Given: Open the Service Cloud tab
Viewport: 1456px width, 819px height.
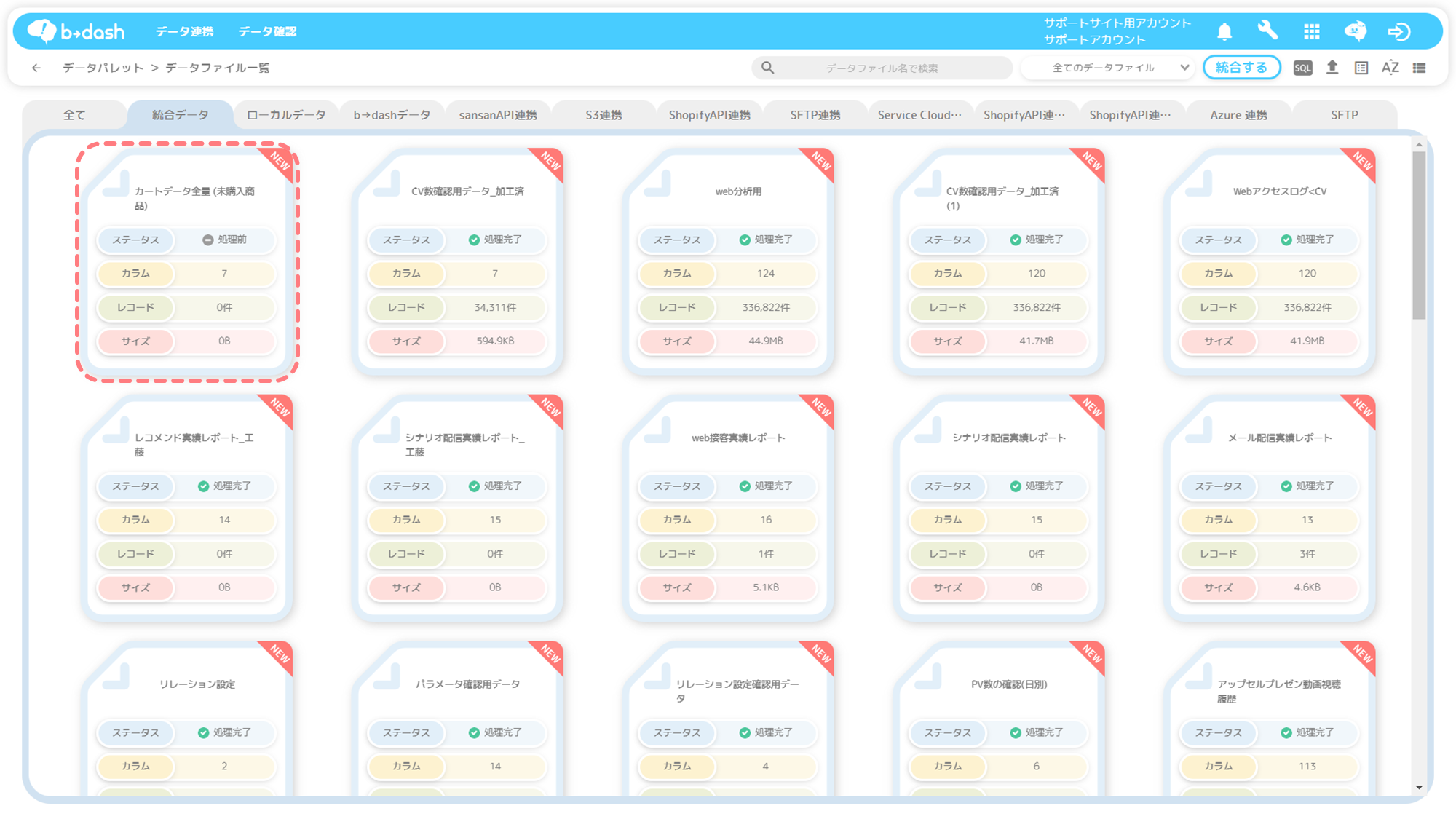Looking at the screenshot, I should 919,115.
